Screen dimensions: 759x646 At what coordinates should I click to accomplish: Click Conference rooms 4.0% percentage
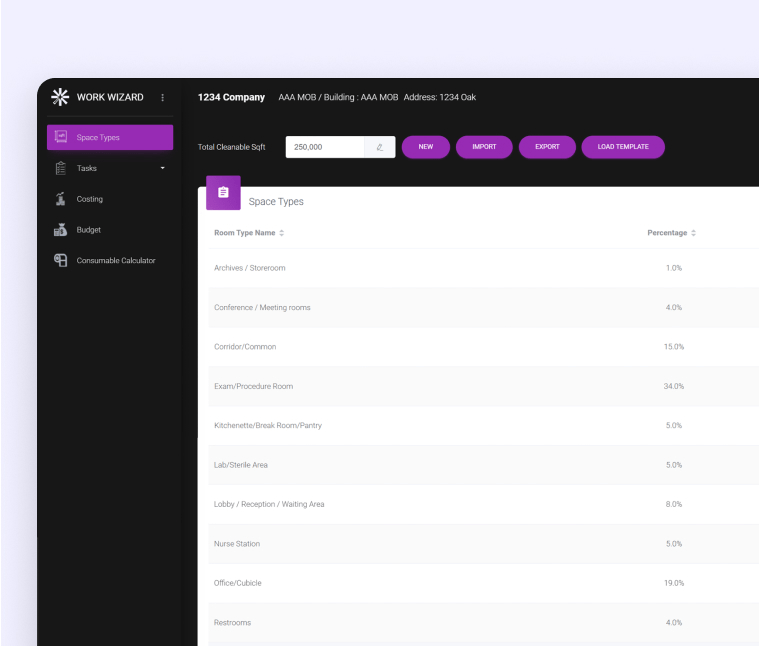point(674,307)
